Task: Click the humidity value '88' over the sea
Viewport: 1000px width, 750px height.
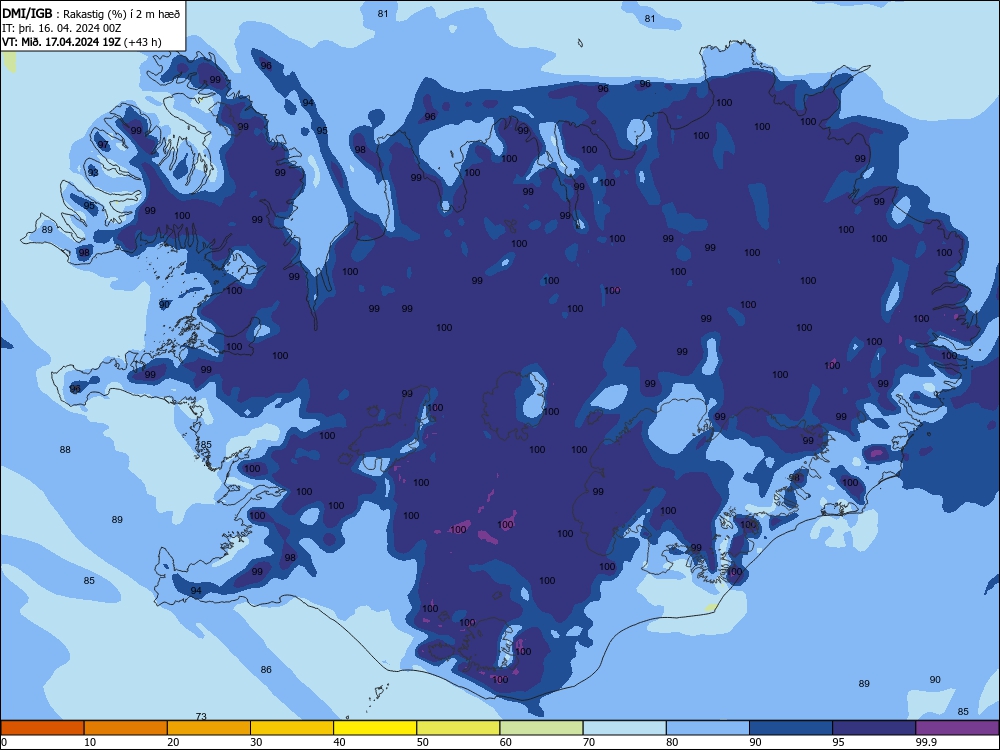Action: [65, 450]
